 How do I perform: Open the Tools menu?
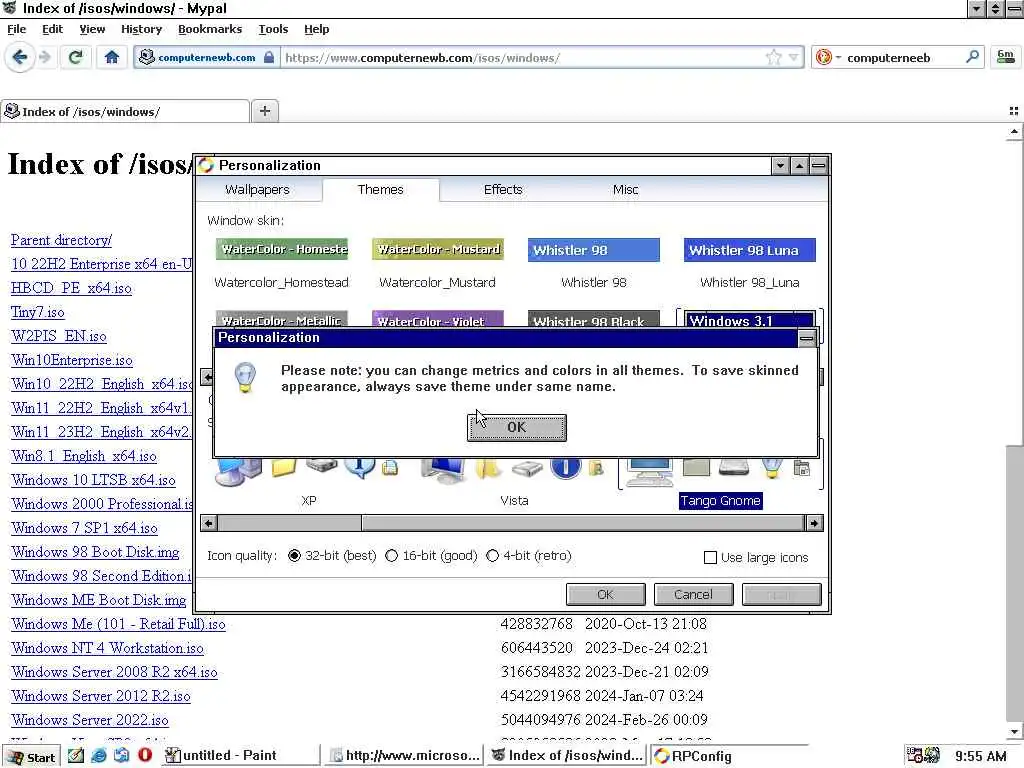tap(273, 29)
